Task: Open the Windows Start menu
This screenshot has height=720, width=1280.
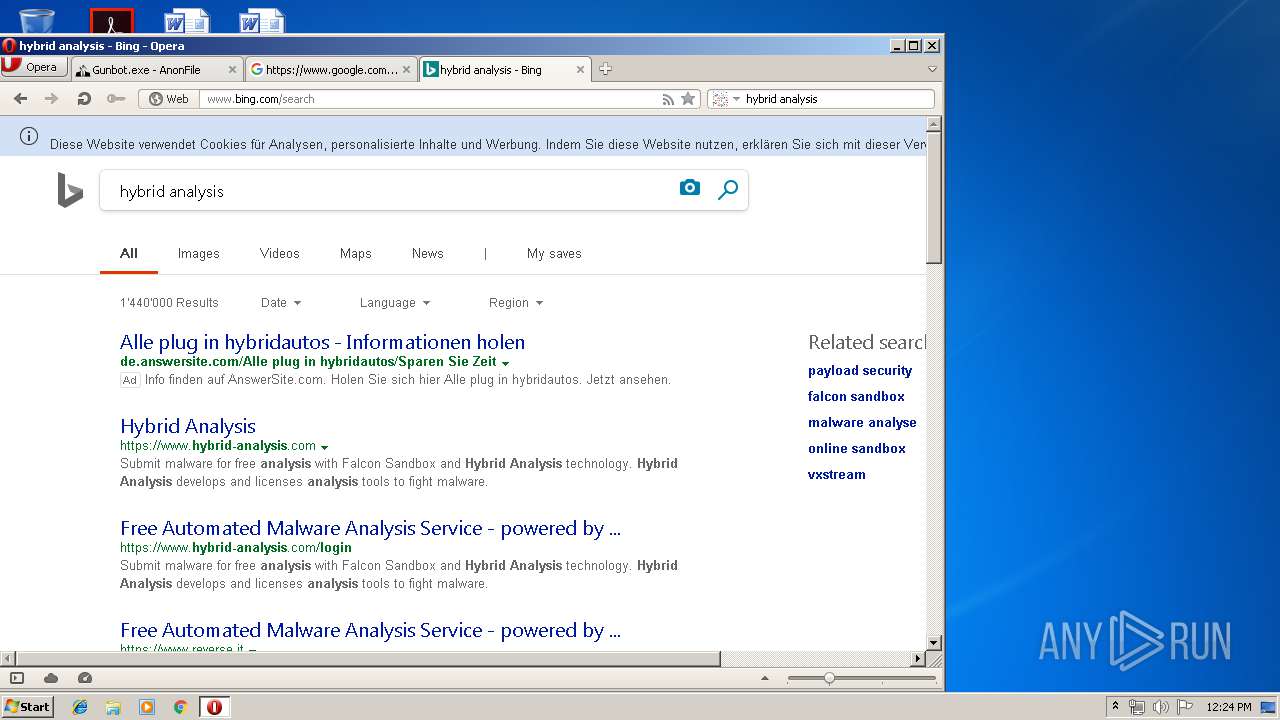Action: tap(27, 706)
